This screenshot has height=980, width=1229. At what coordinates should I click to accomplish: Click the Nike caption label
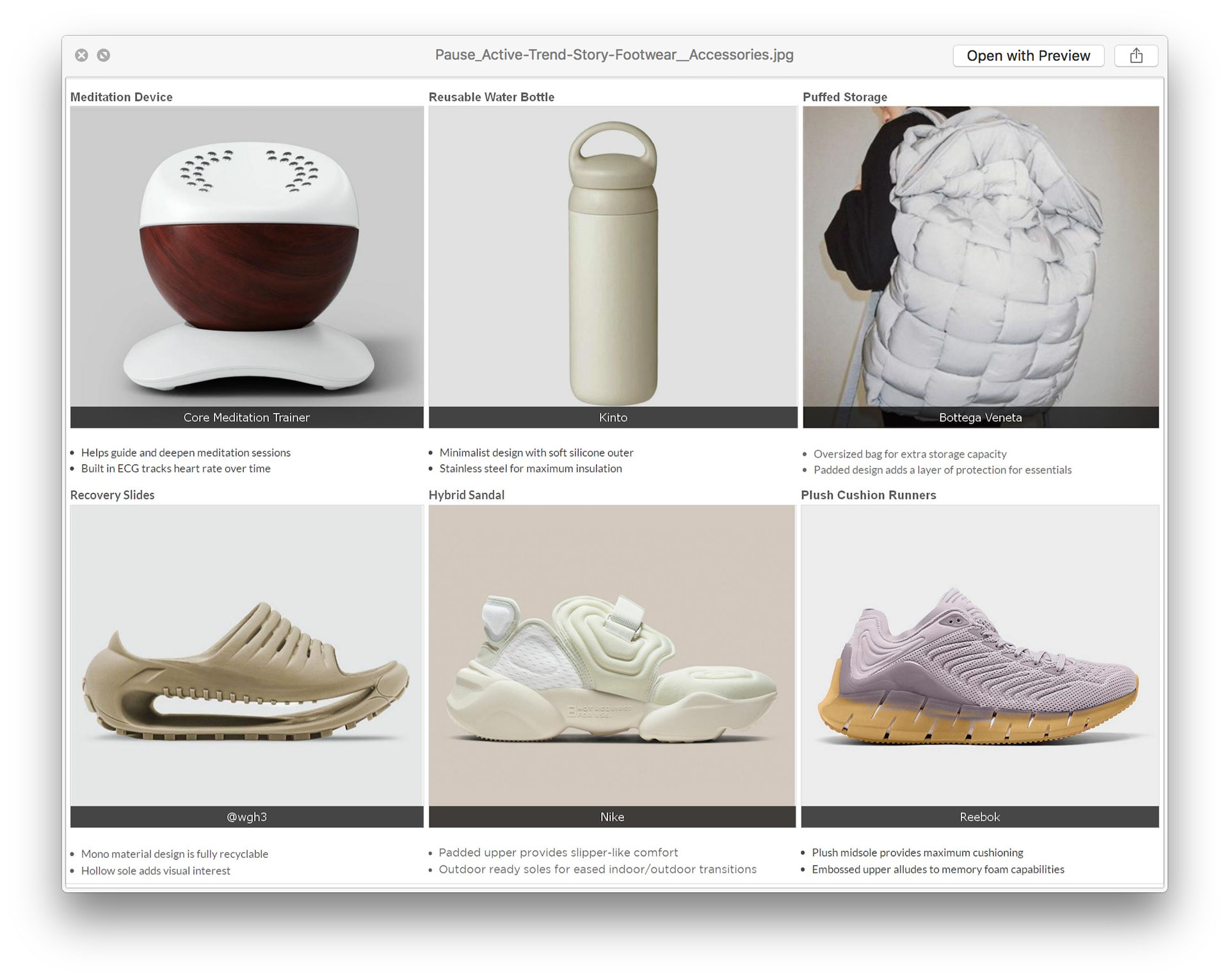[612, 817]
